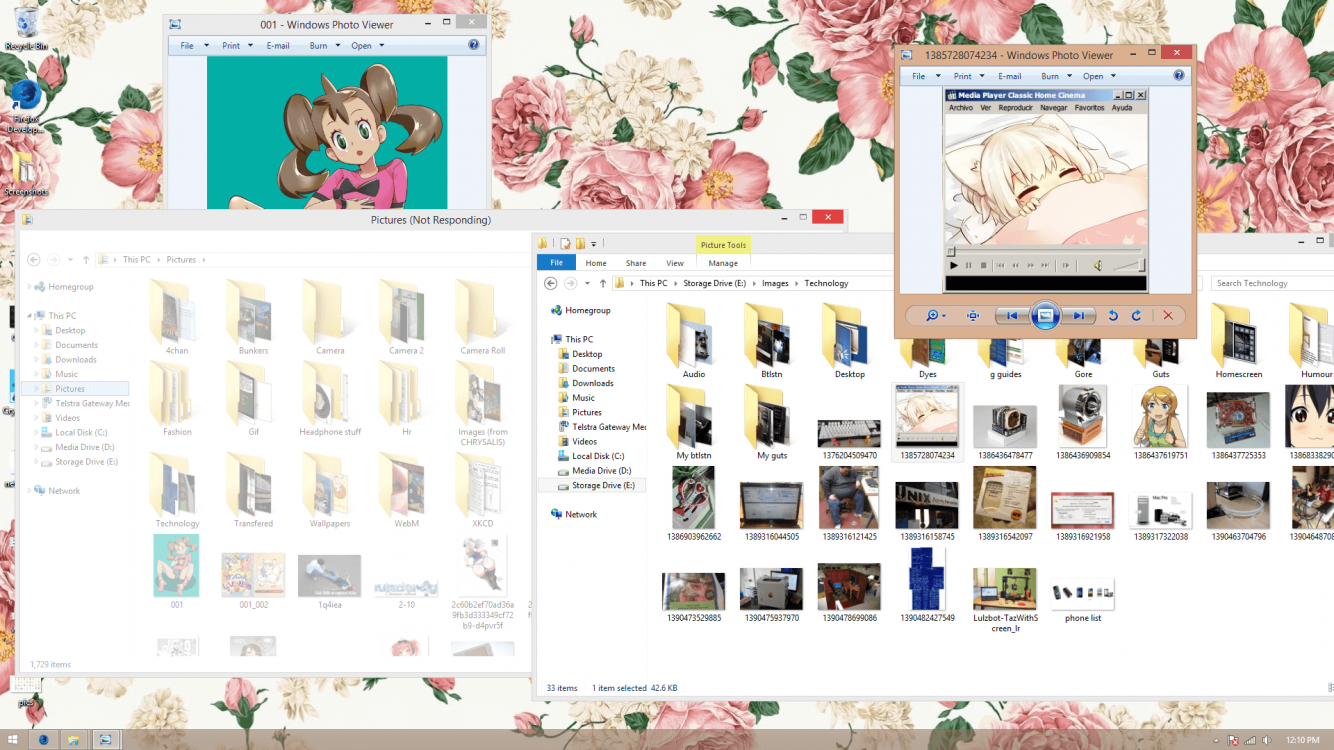Expand Network in Pictures window sidebar
The width and height of the screenshot is (1334, 750).
click(30, 491)
